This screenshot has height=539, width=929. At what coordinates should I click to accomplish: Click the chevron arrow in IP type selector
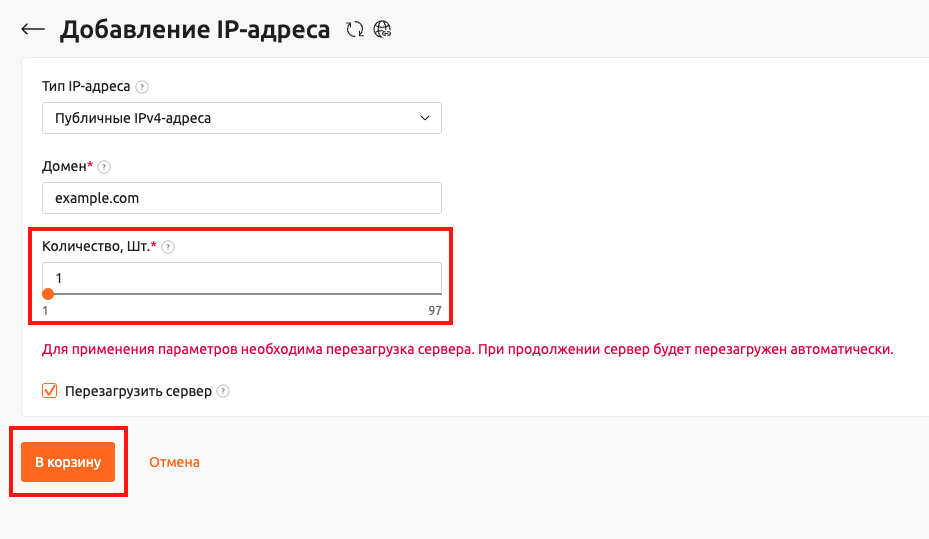[x=425, y=119]
